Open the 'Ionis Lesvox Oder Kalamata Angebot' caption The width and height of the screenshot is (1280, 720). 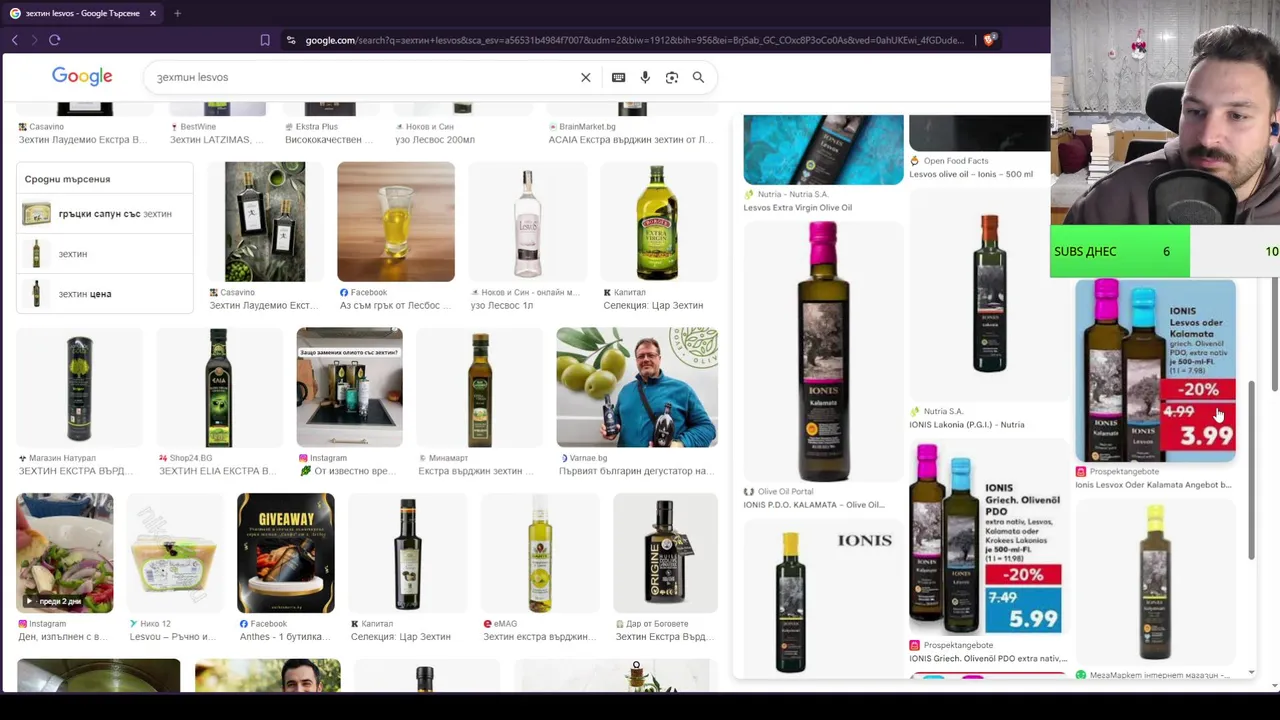[1153, 485]
